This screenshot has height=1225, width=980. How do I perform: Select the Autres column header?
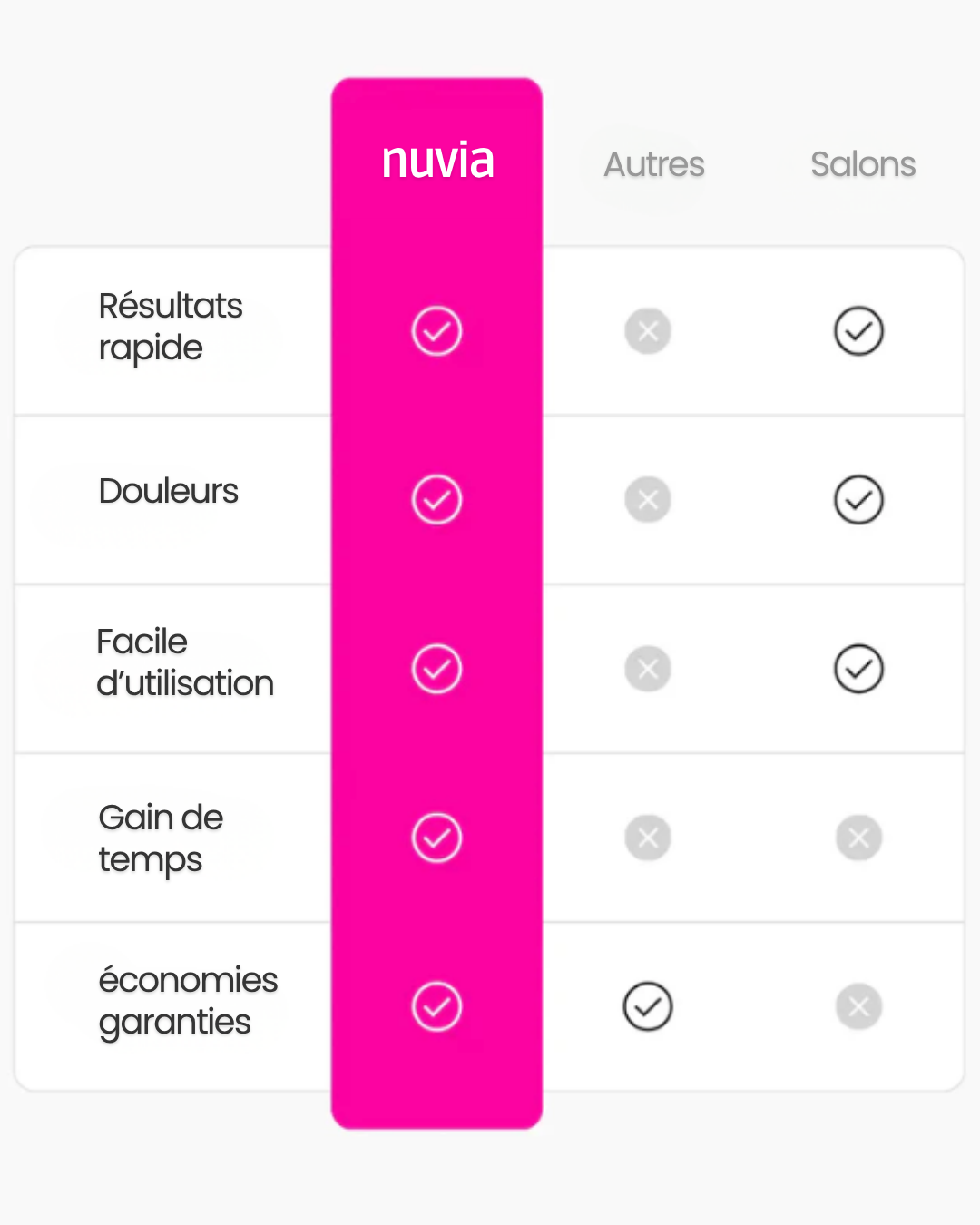click(654, 164)
